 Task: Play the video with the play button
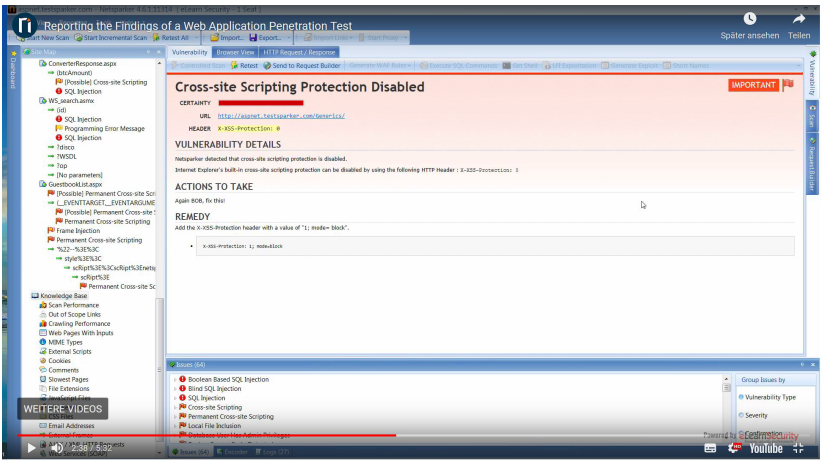[x=31, y=448]
